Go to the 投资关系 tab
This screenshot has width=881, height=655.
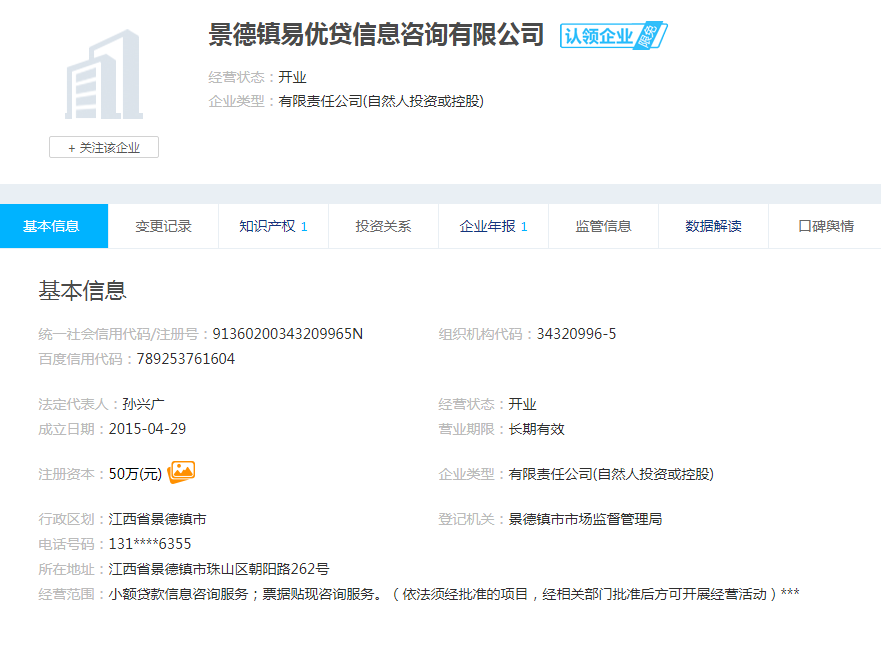click(383, 226)
